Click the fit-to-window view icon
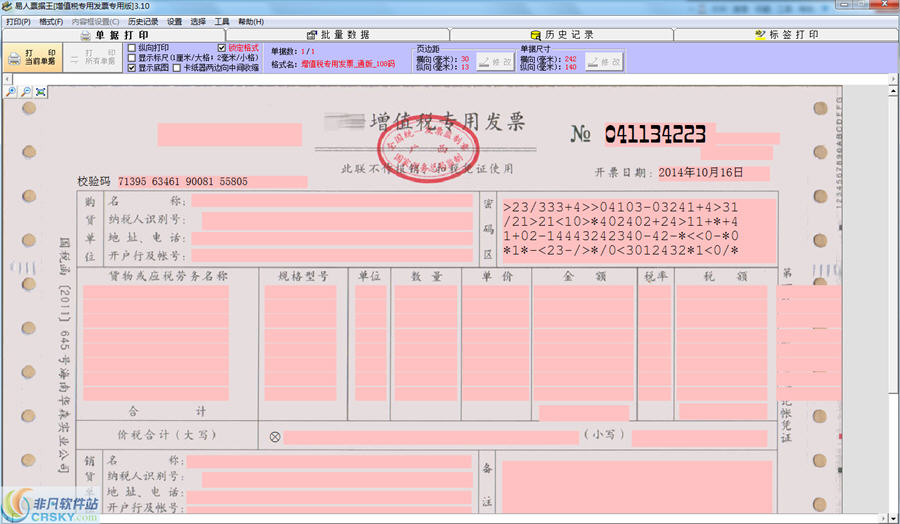 [41, 92]
